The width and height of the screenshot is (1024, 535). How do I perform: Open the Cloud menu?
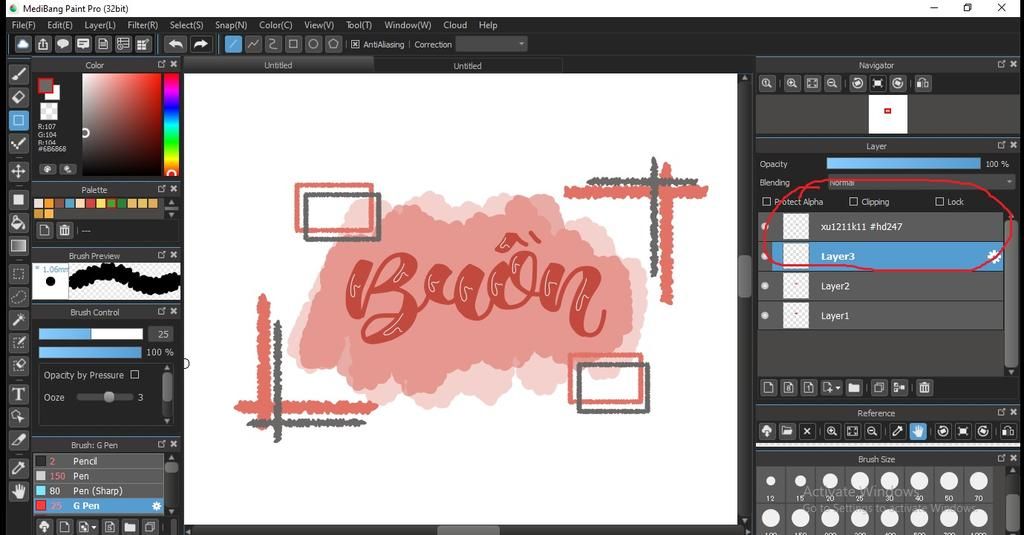455,25
